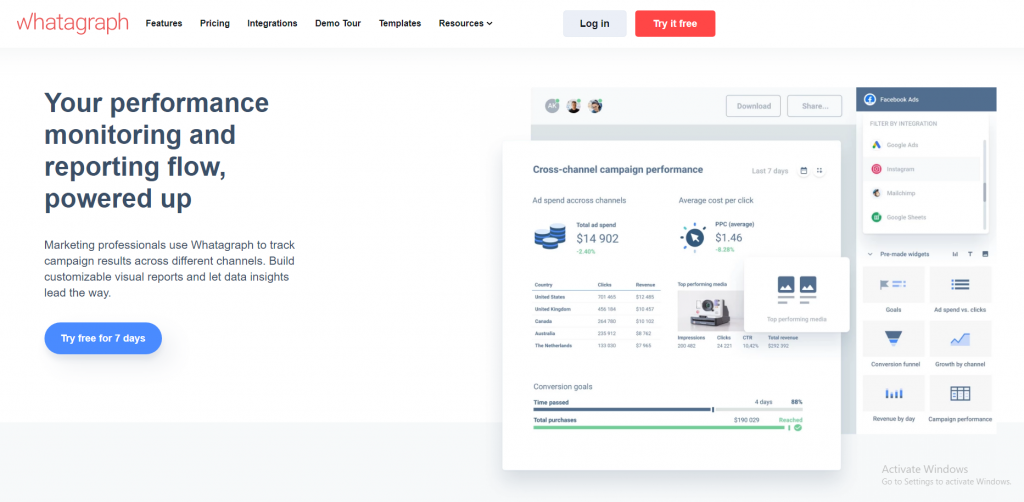Select Google Sheets in integration filter
Viewport: 1024px width, 502px height.
click(x=923, y=217)
